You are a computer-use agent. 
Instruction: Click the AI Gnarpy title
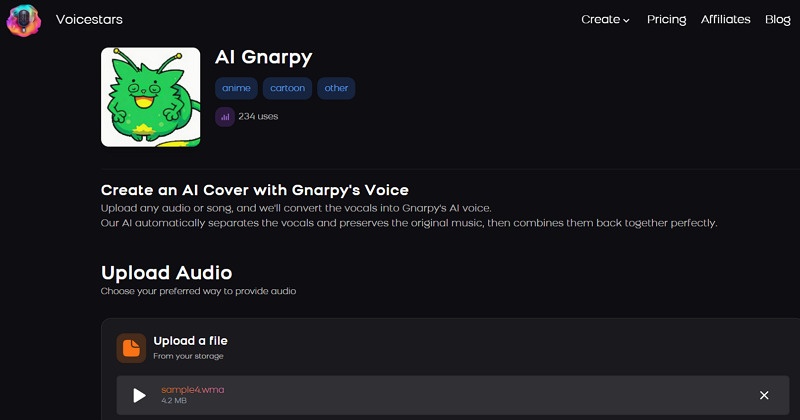[x=263, y=57]
